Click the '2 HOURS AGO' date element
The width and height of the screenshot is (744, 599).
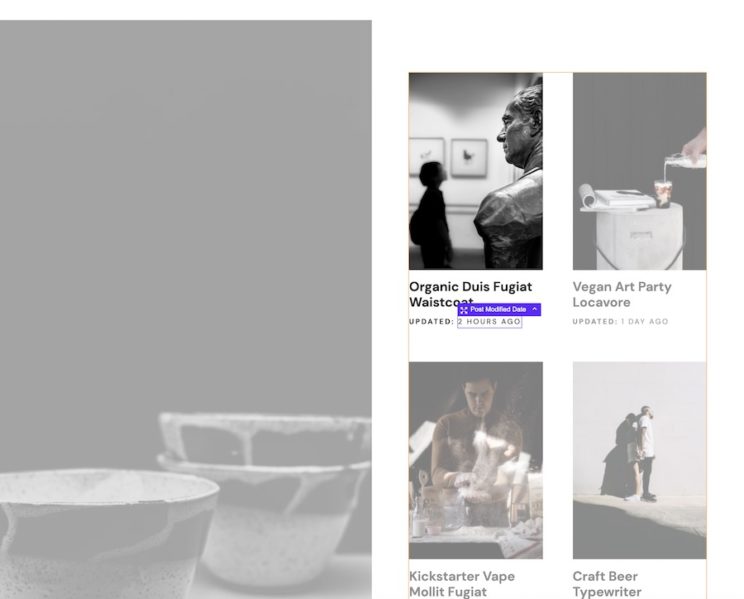tap(489, 322)
